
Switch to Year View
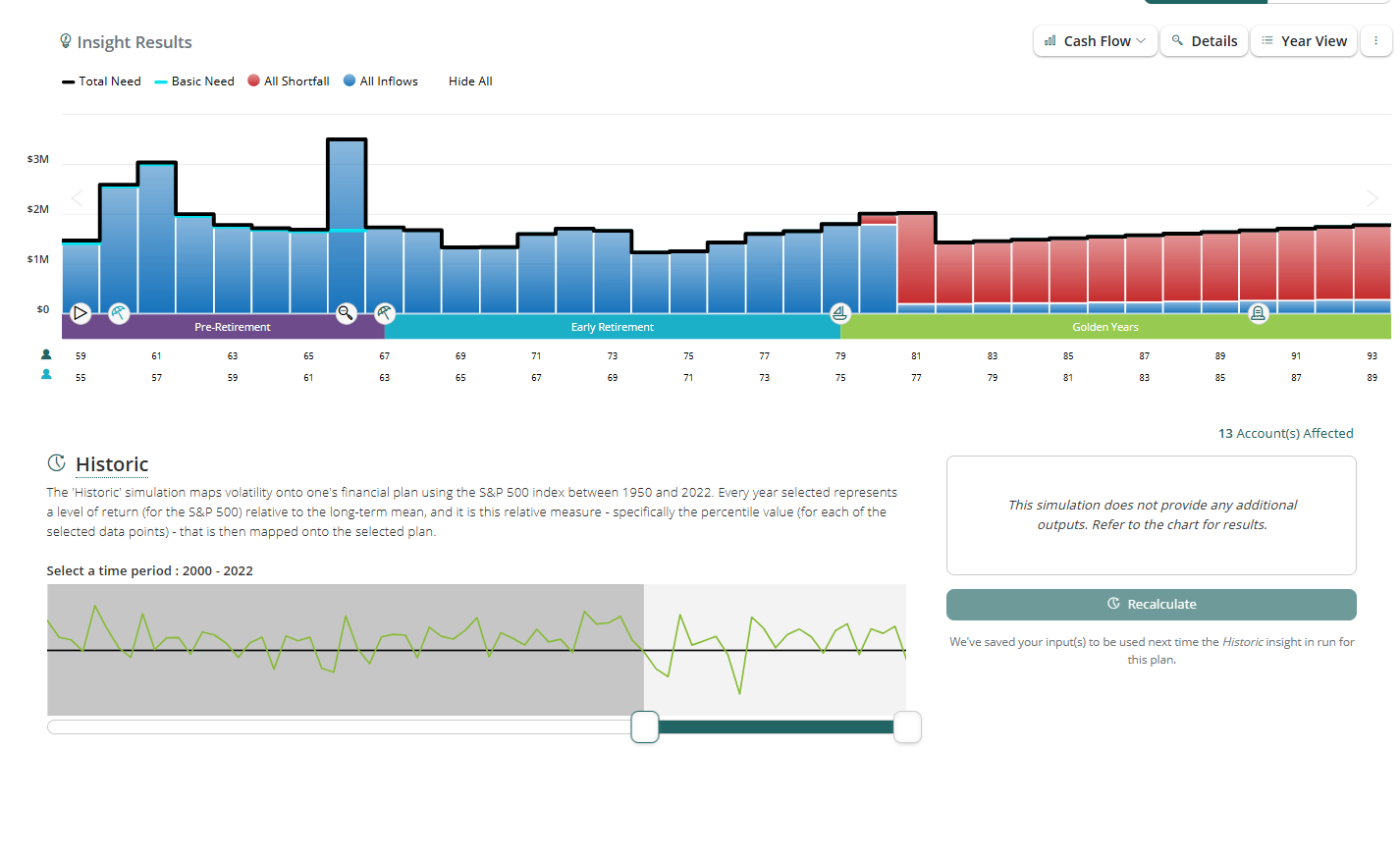(1303, 41)
